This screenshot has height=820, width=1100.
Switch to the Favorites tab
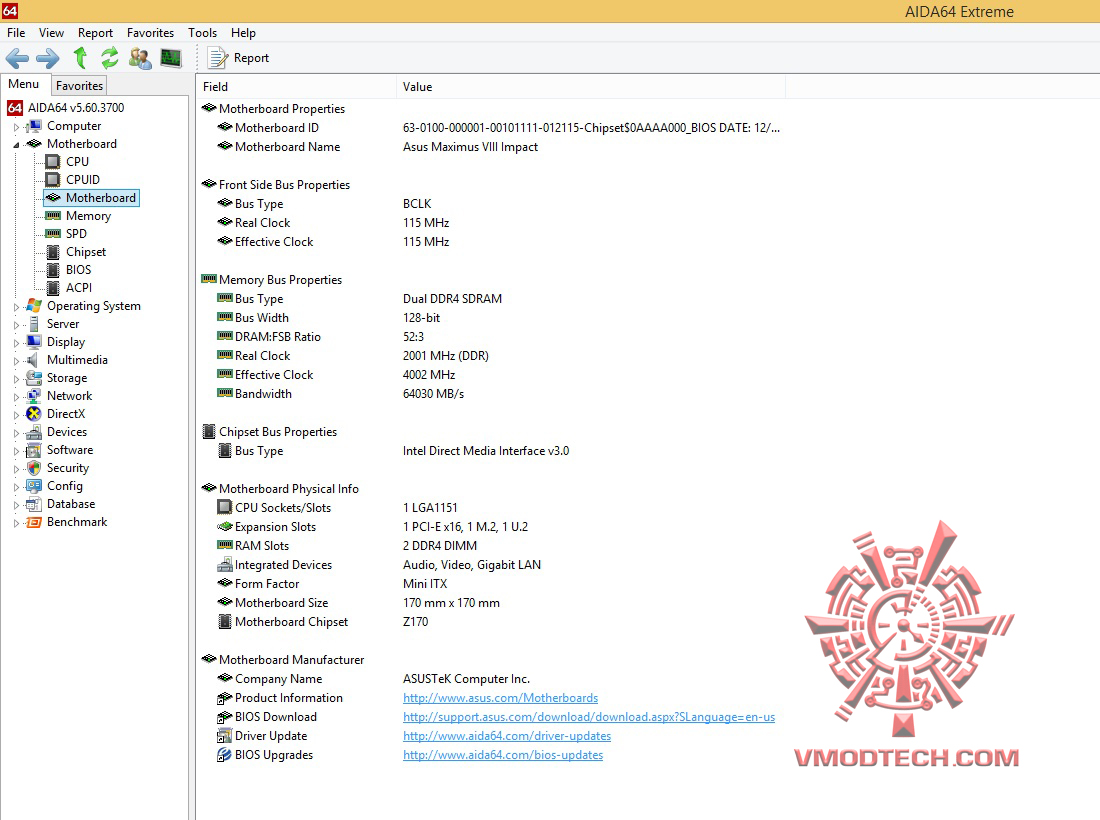point(79,86)
